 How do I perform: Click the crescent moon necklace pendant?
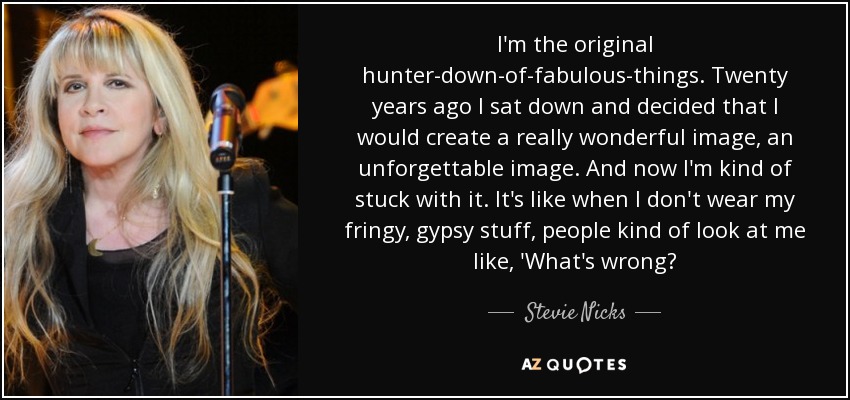point(95,247)
